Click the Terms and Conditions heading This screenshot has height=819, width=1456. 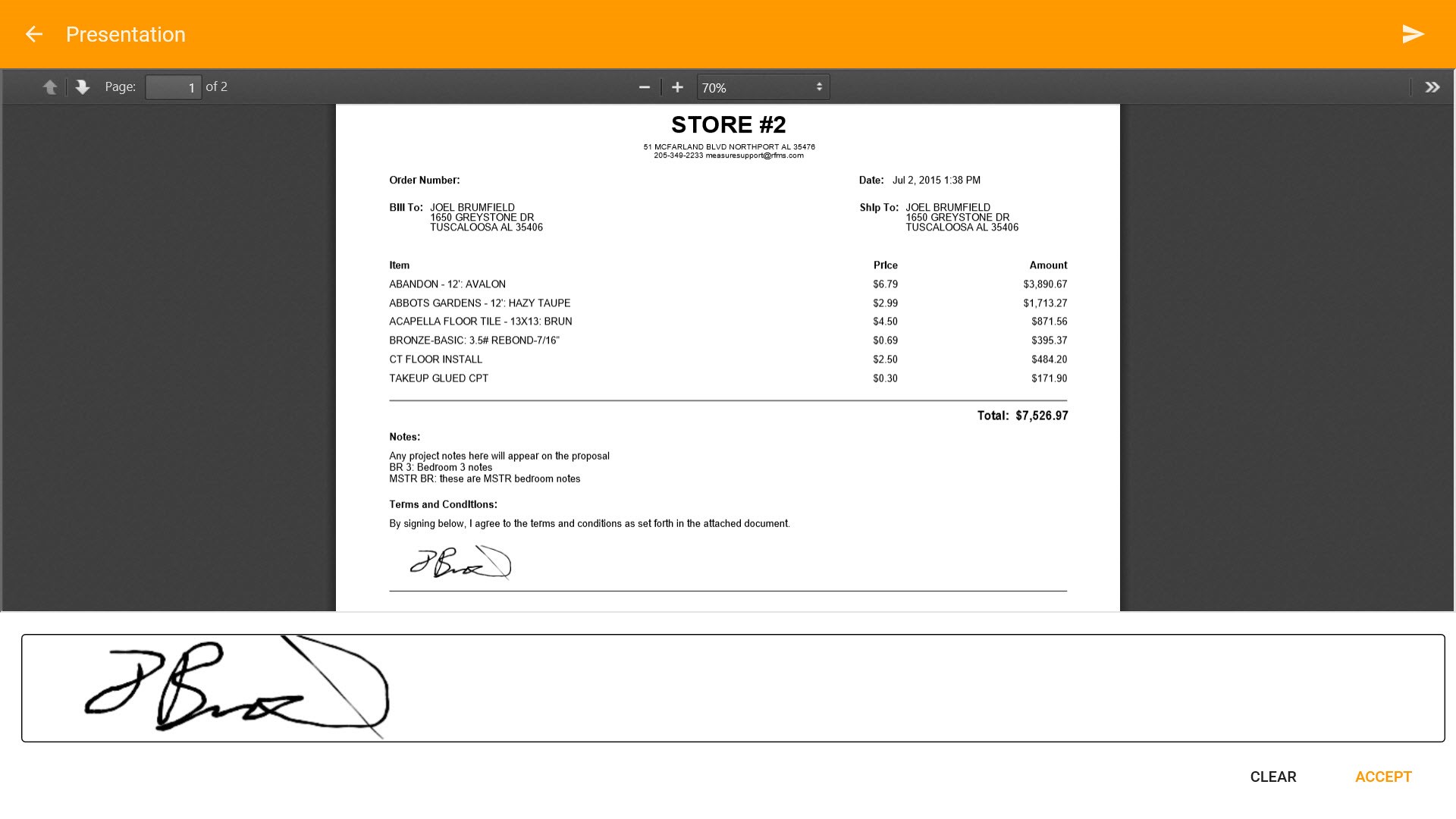(x=443, y=504)
